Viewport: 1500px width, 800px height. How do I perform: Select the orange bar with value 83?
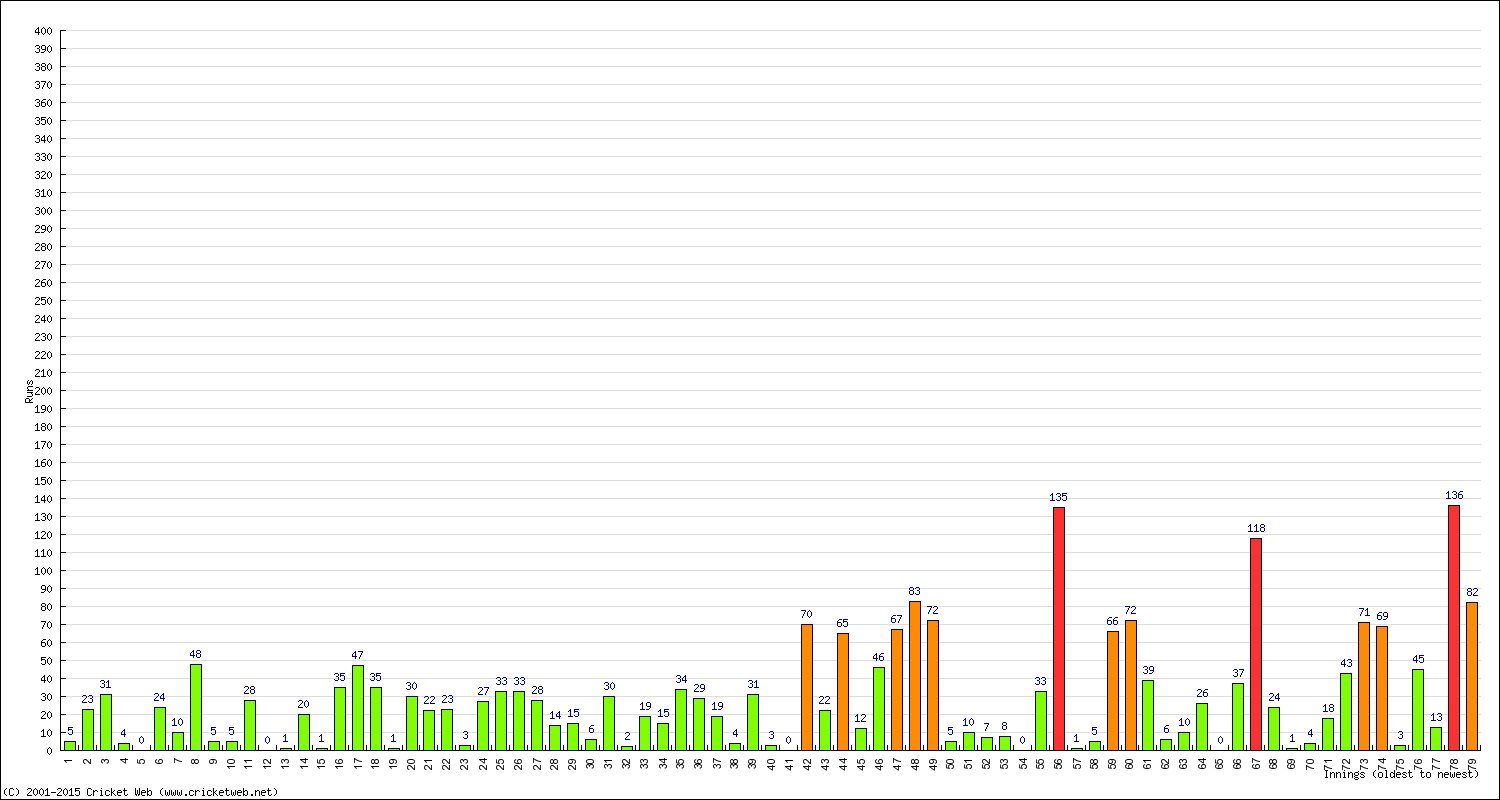pos(915,675)
